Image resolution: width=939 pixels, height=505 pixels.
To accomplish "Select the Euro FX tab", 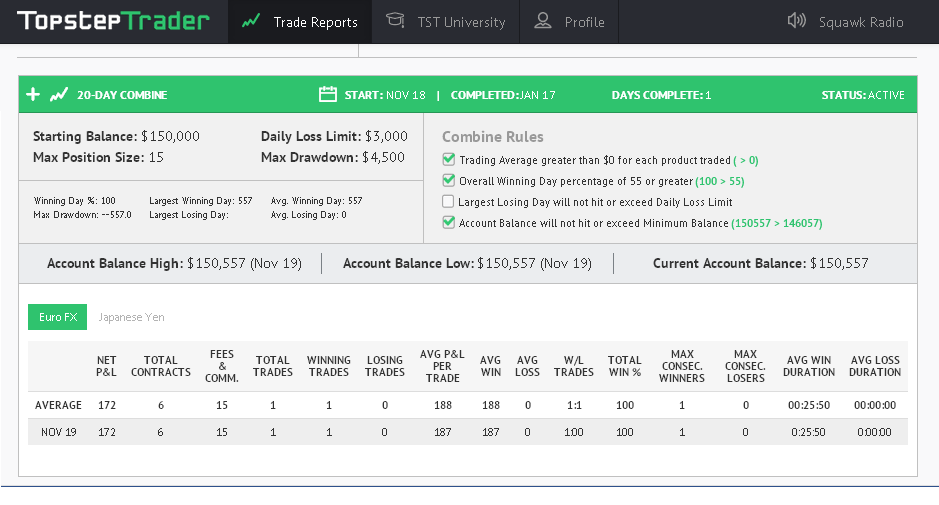I will coord(57,317).
